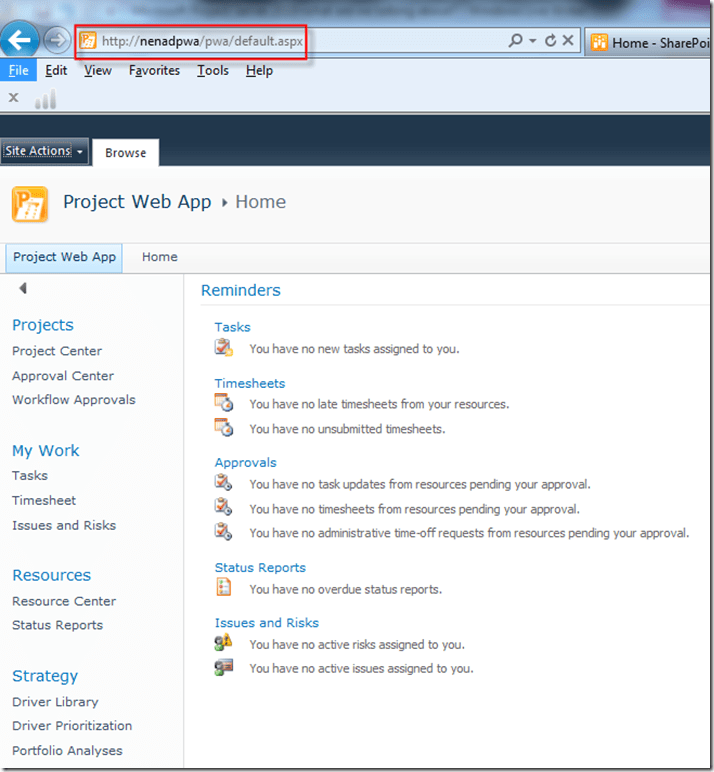Click the Tasks reminder icon
Viewport: 714px width, 772px height.
pyautogui.click(x=224, y=348)
